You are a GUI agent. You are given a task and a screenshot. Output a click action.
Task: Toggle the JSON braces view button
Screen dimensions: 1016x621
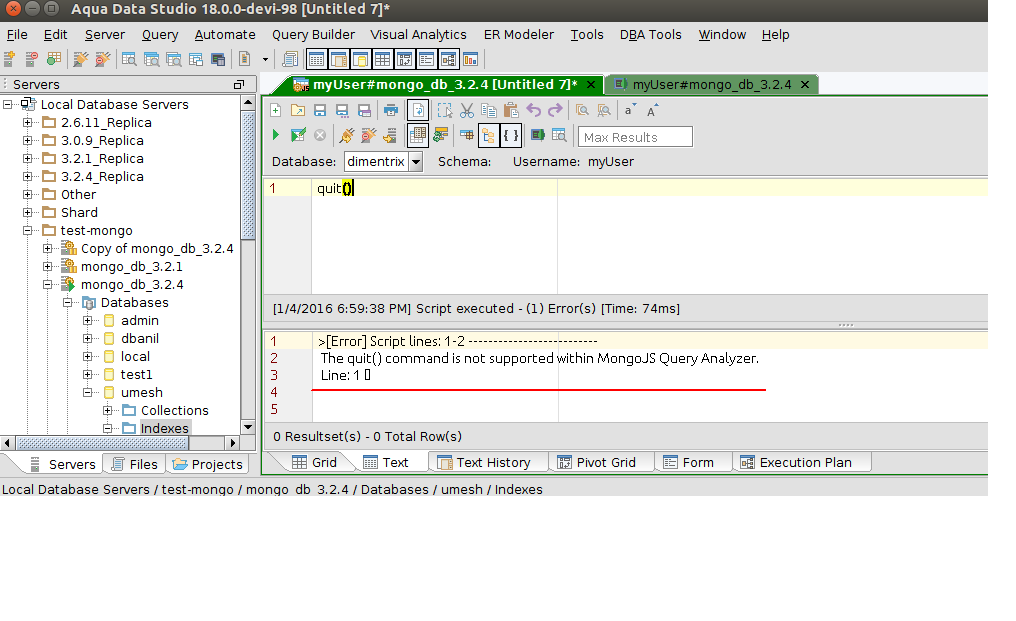[x=511, y=135]
